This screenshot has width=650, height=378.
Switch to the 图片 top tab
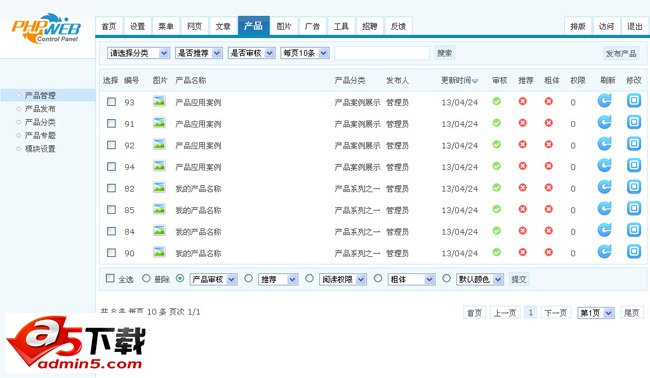284,26
